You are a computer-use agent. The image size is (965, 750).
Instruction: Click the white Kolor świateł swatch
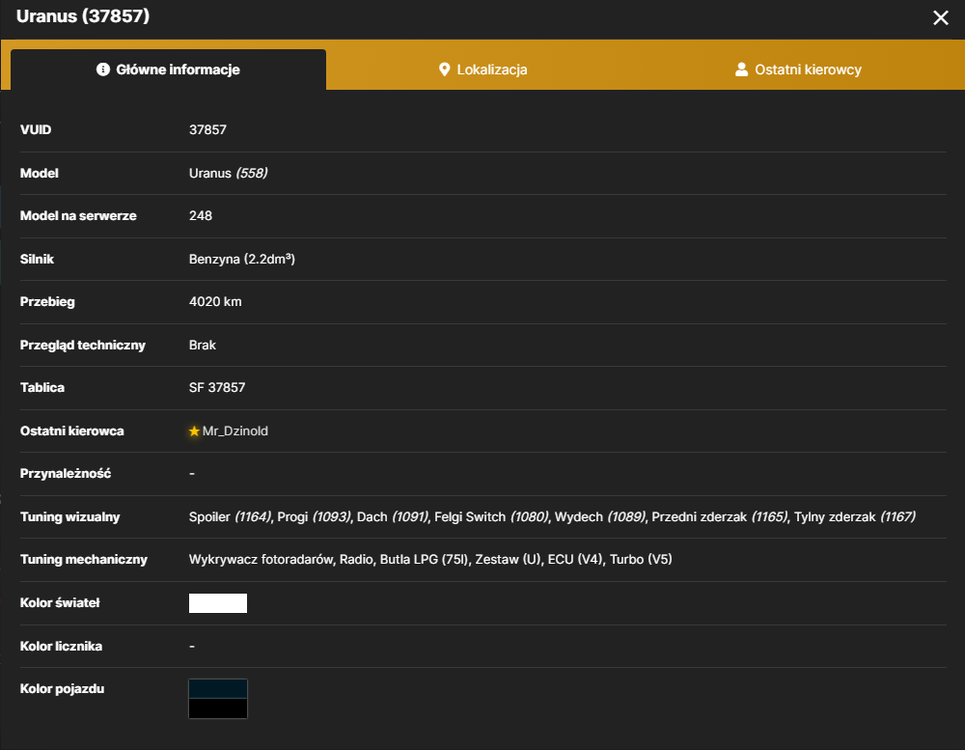(x=218, y=604)
